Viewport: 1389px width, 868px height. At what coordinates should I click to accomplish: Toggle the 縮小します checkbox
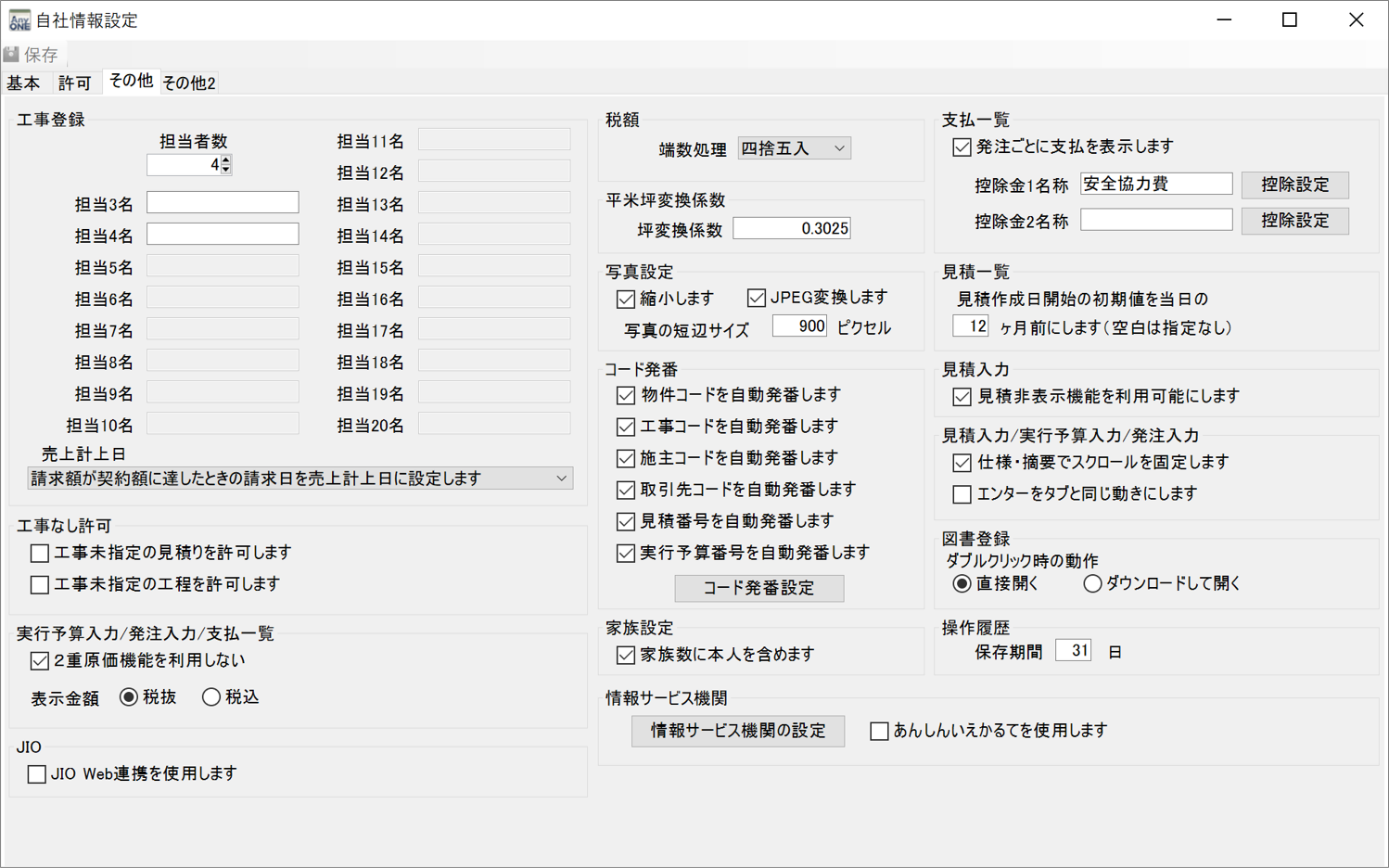626,299
